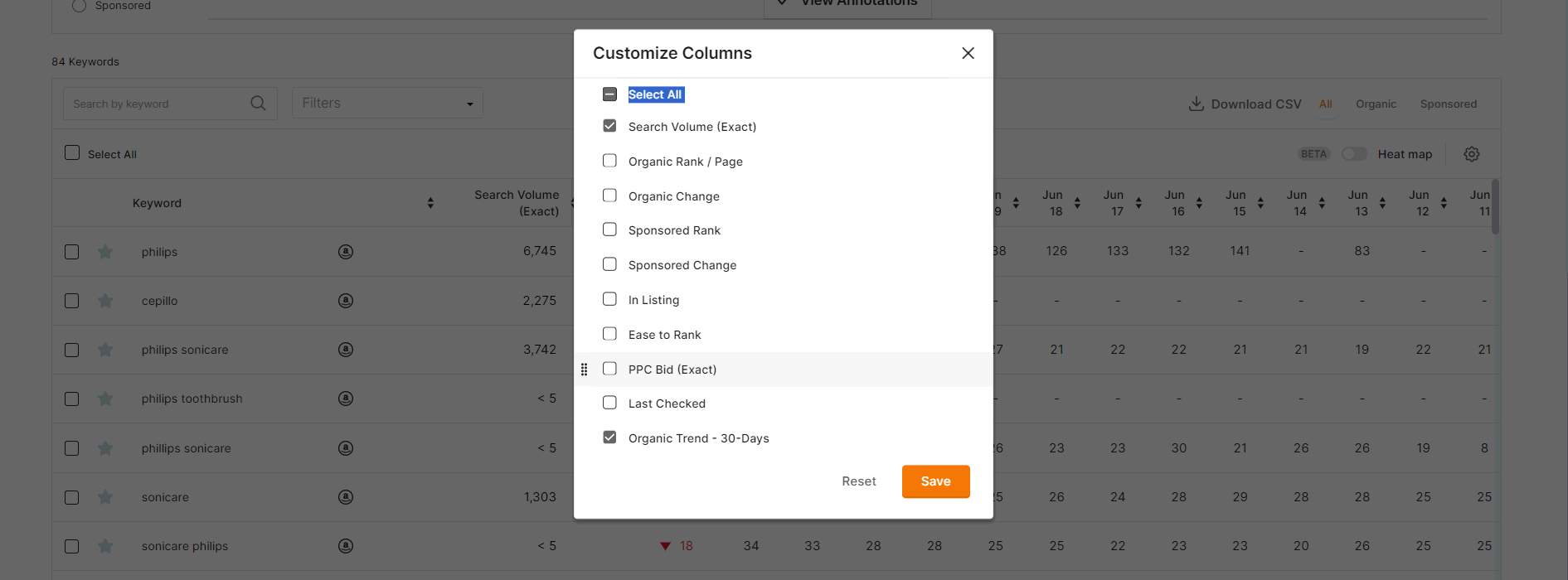The height and width of the screenshot is (580, 1568).
Task: Sort the Jun 13 column
Action: 1382,203
